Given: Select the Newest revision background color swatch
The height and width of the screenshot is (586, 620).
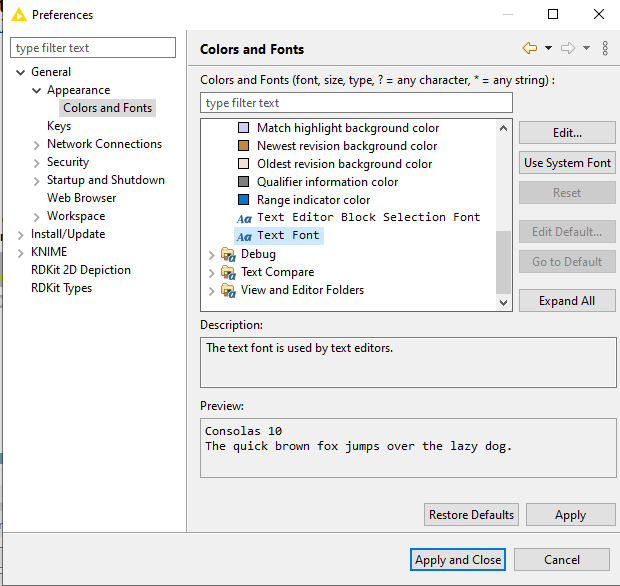Looking at the screenshot, I should (x=244, y=146).
